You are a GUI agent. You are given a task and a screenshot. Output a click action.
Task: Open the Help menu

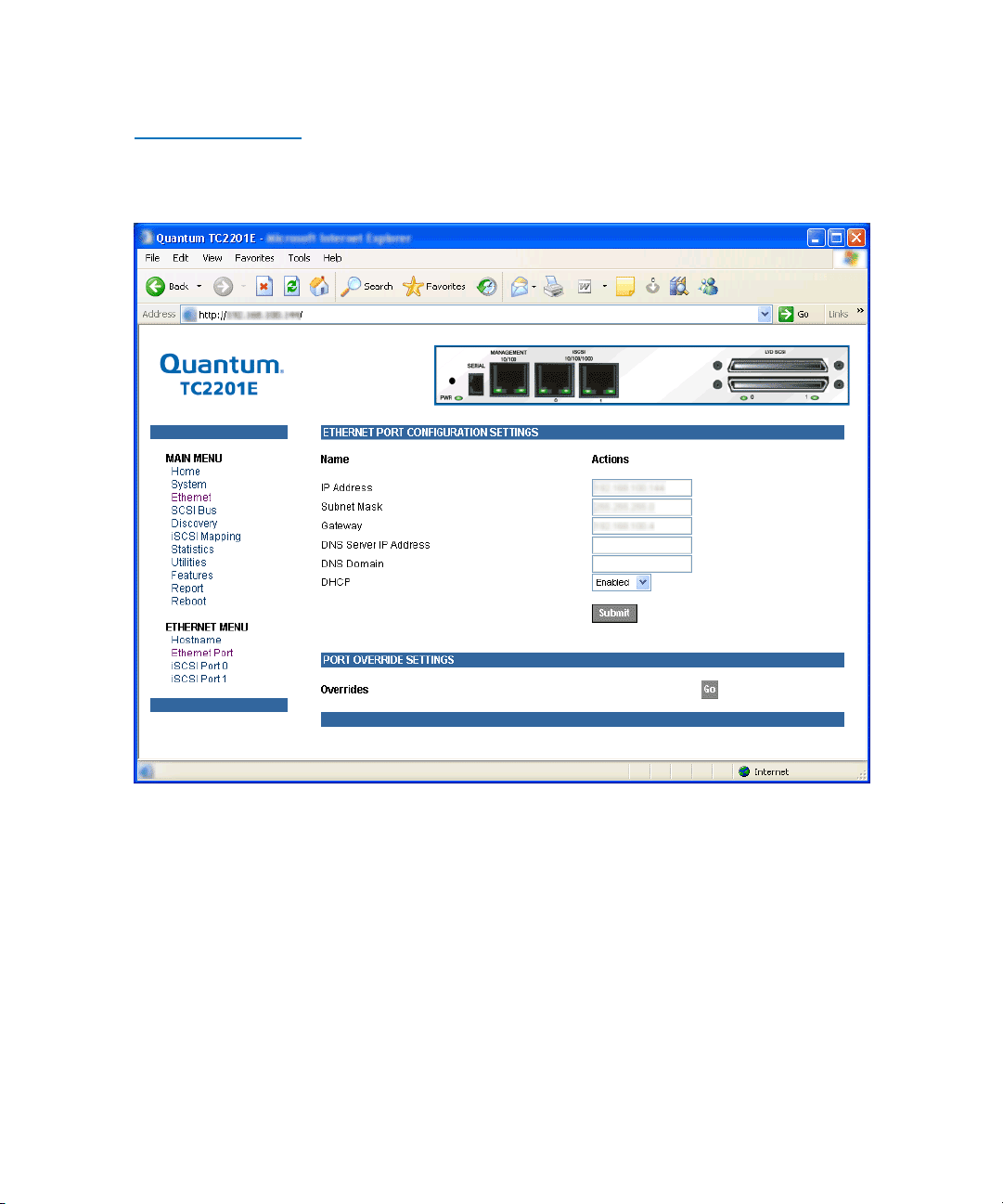[332, 258]
